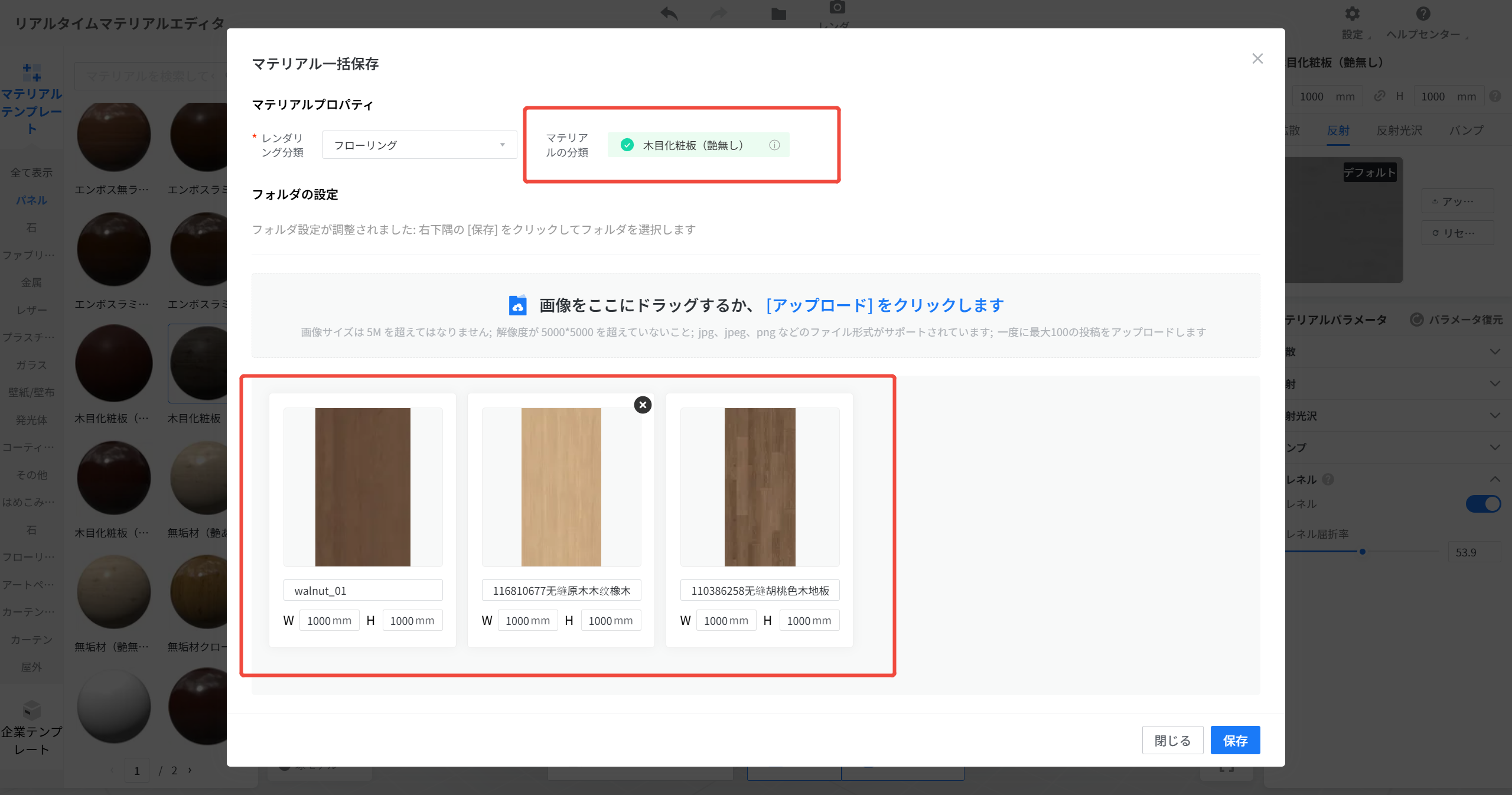Switch to the 反射 tab

pos(1338,131)
